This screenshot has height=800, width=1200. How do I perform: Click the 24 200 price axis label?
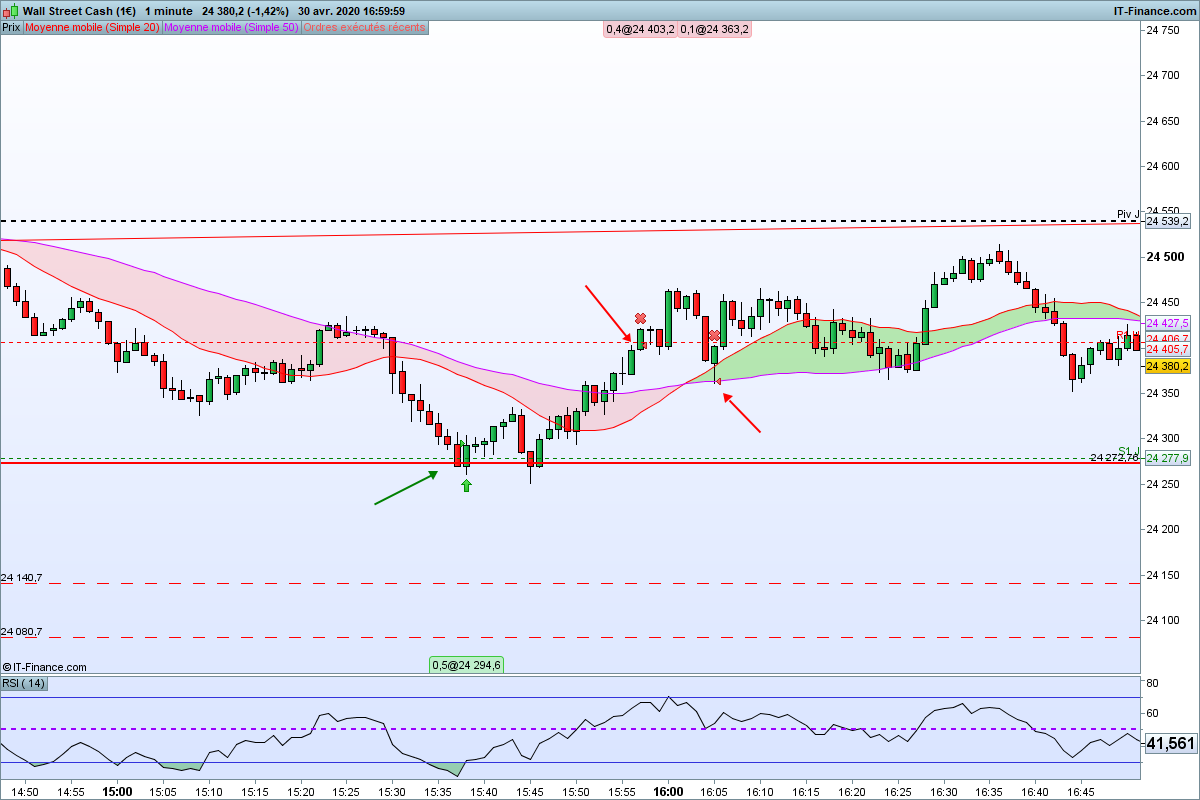pos(1164,529)
